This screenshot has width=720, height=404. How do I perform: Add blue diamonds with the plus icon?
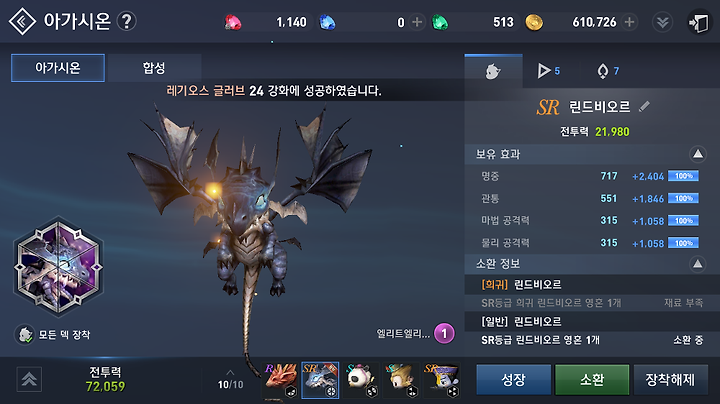pyautogui.click(x=417, y=22)
